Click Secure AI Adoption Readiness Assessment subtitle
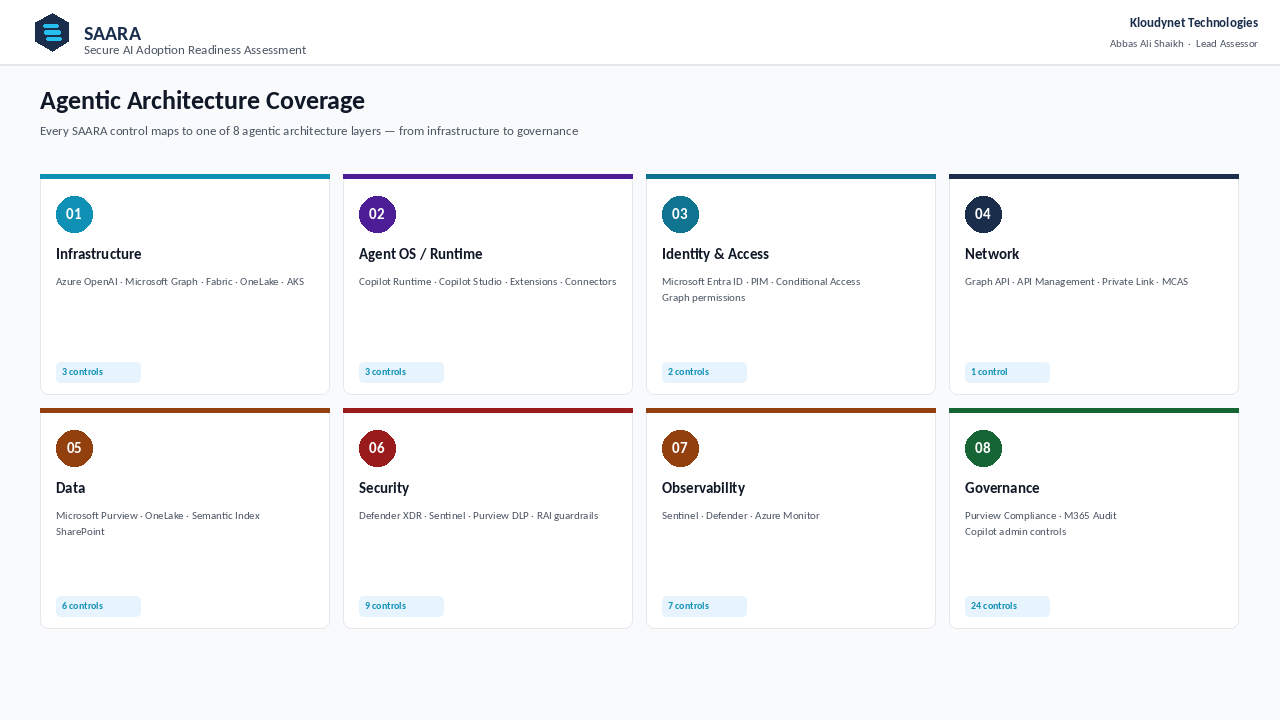Image resolution: width=1280 pixels, height=720 pixels. [195, 50]
